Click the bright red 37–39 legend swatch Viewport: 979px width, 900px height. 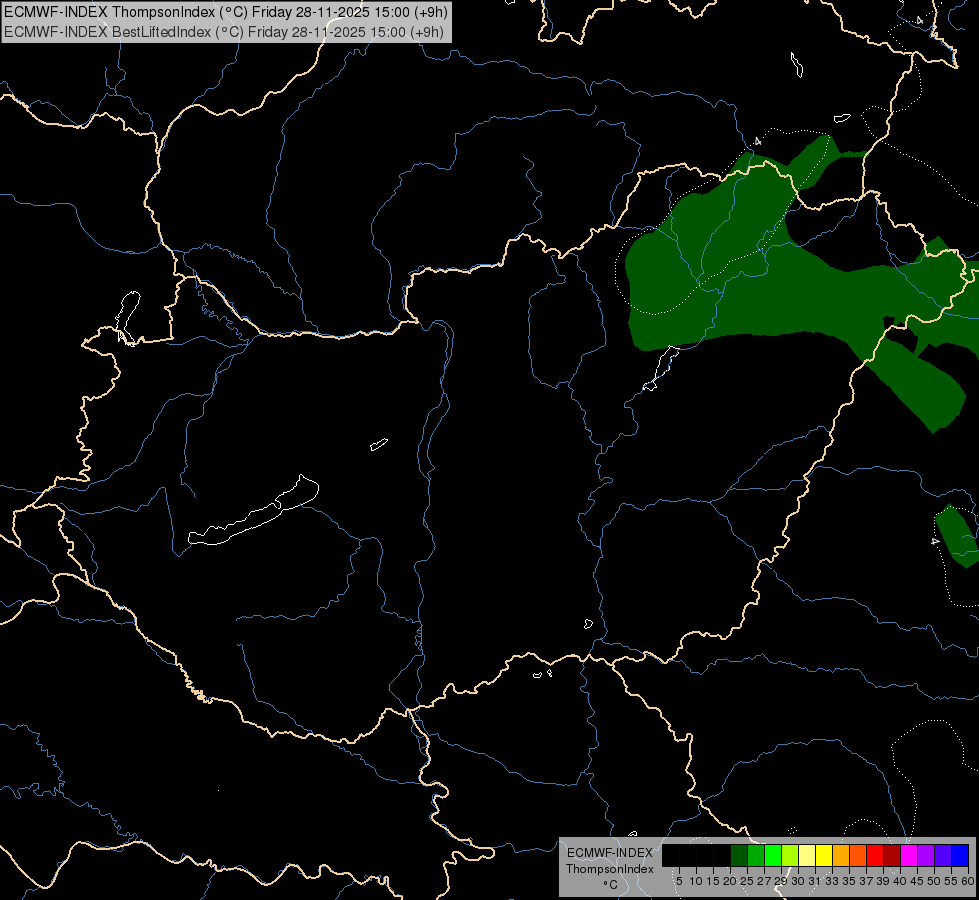point(875,856)
